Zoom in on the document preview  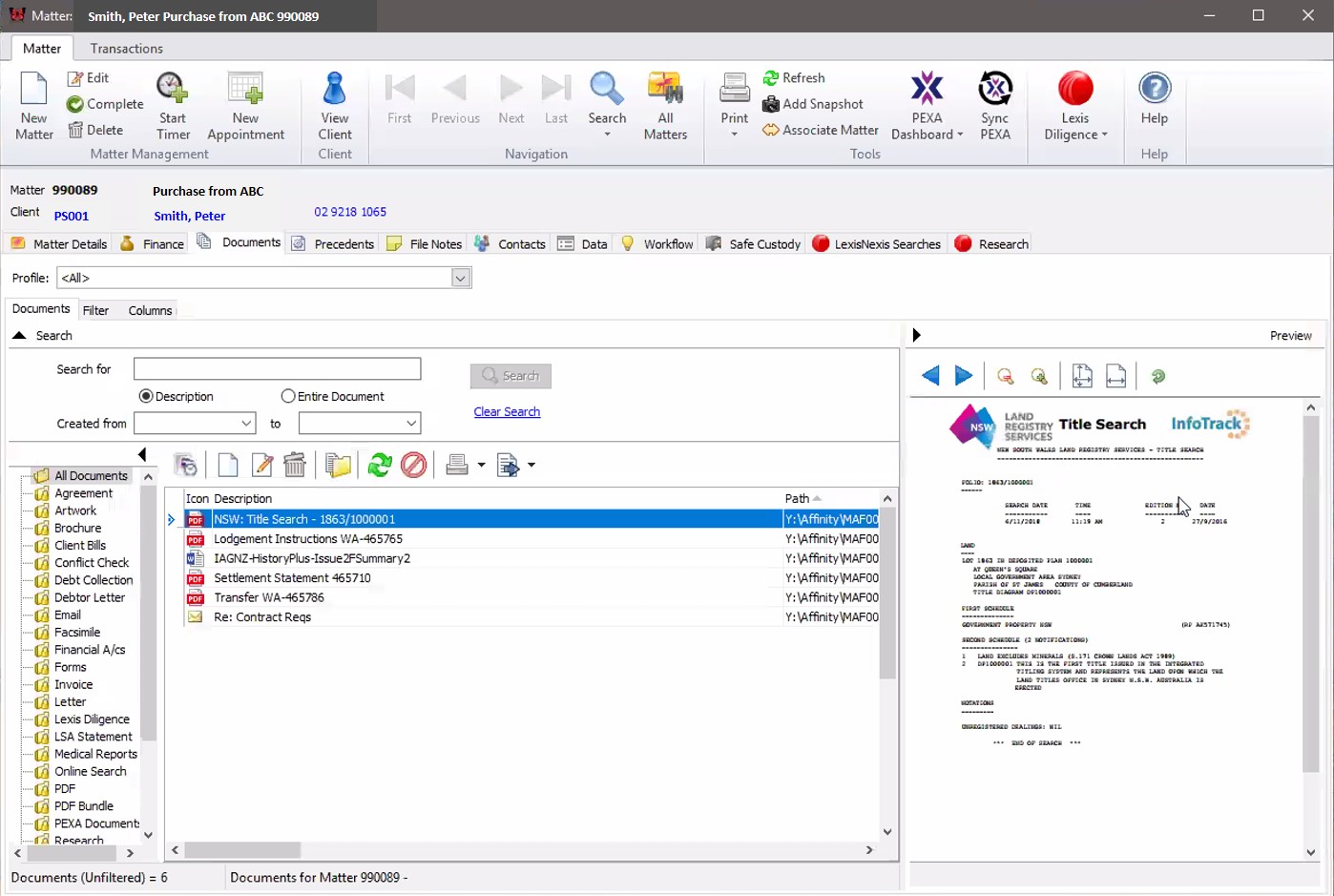pos(1039,376)
